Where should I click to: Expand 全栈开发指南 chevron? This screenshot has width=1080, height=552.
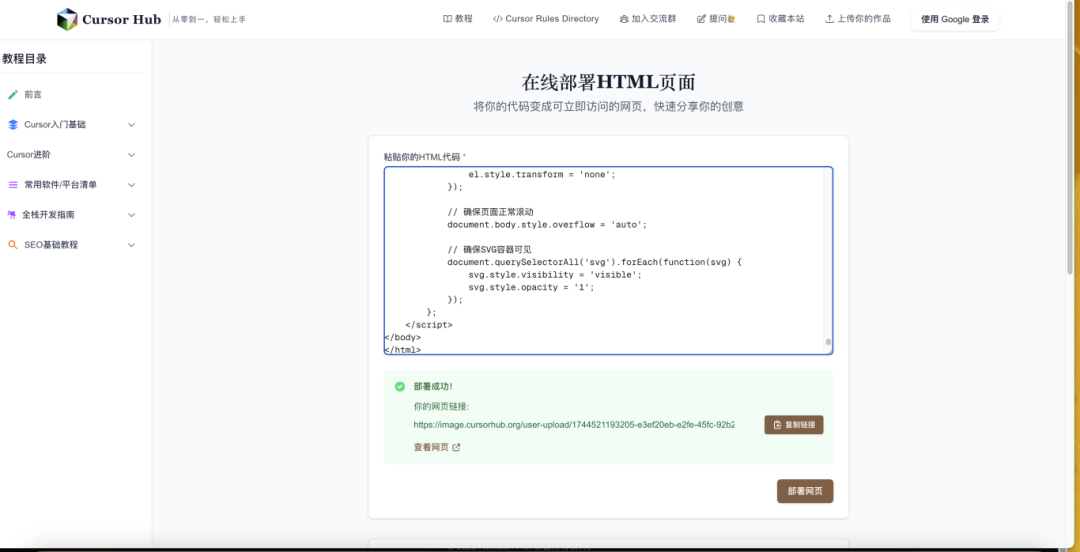(x=132, y=215)
